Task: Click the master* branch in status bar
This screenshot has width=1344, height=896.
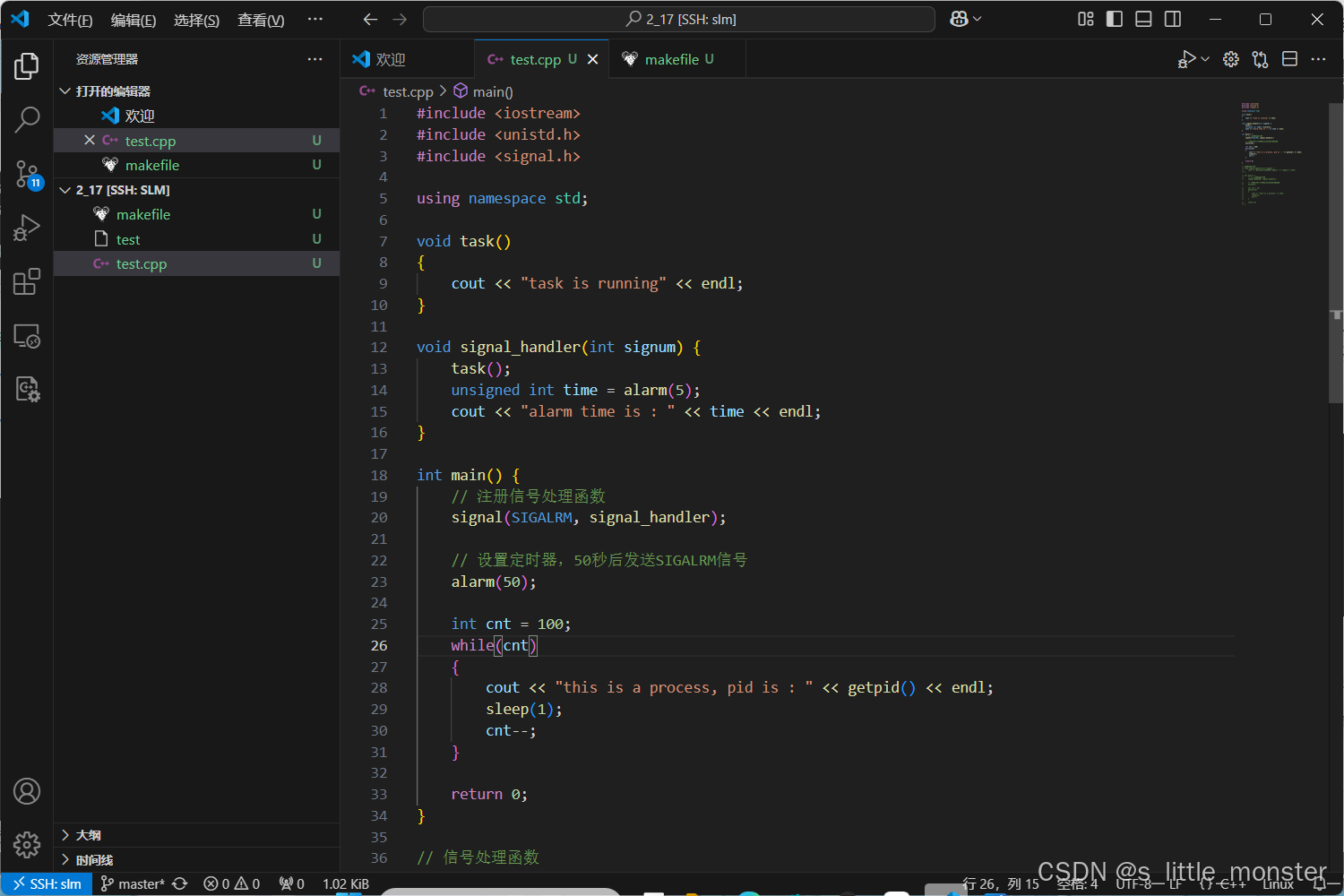Action: 133,884
